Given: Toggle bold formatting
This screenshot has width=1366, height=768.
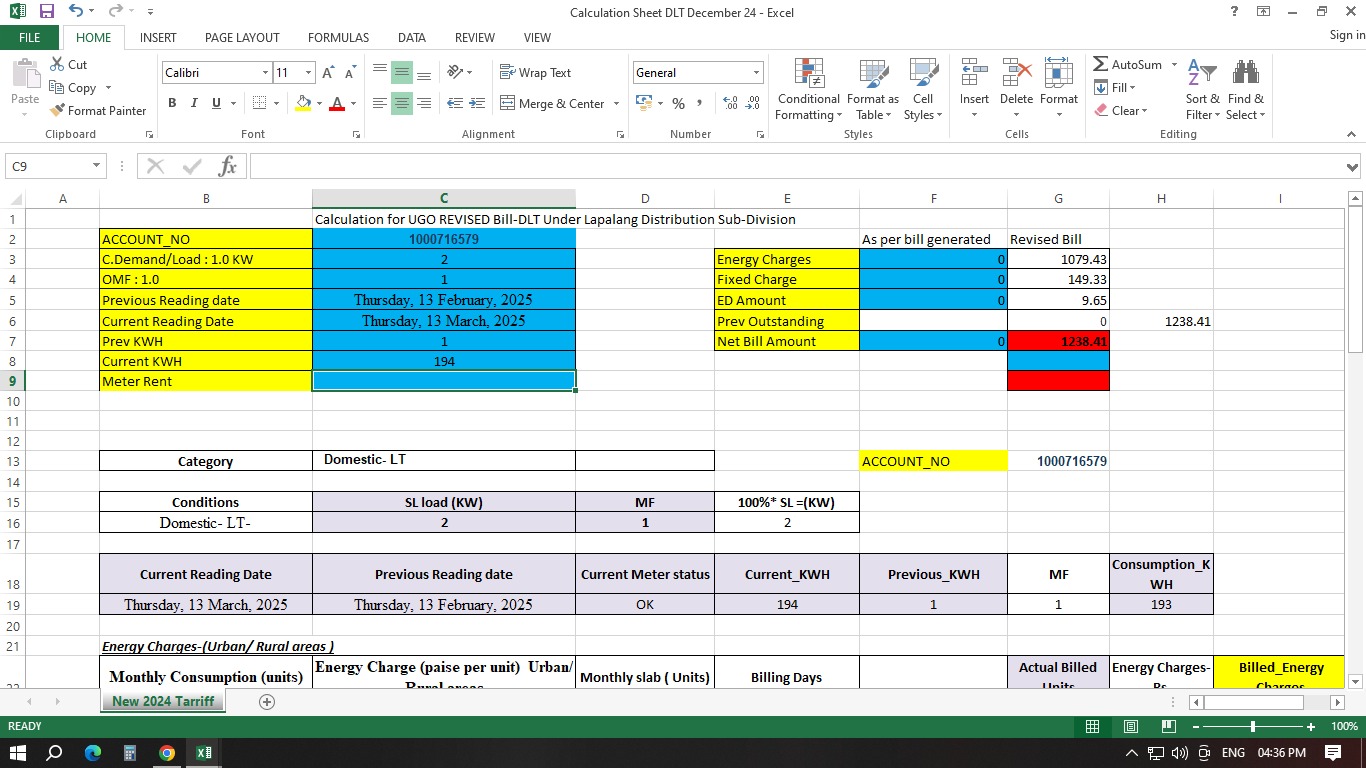Looking at the screenshot, I should [172, 103].
